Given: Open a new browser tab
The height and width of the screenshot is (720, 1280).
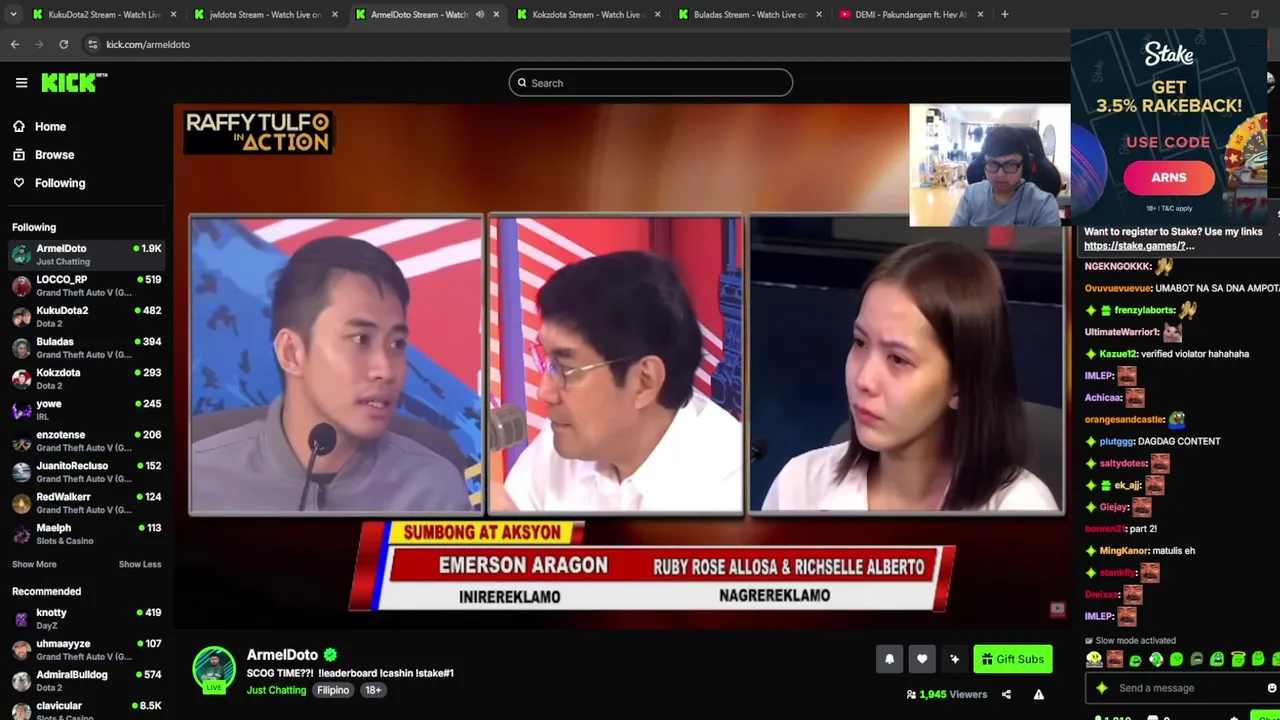Looking at the screenshot, I should (1004, 15).
